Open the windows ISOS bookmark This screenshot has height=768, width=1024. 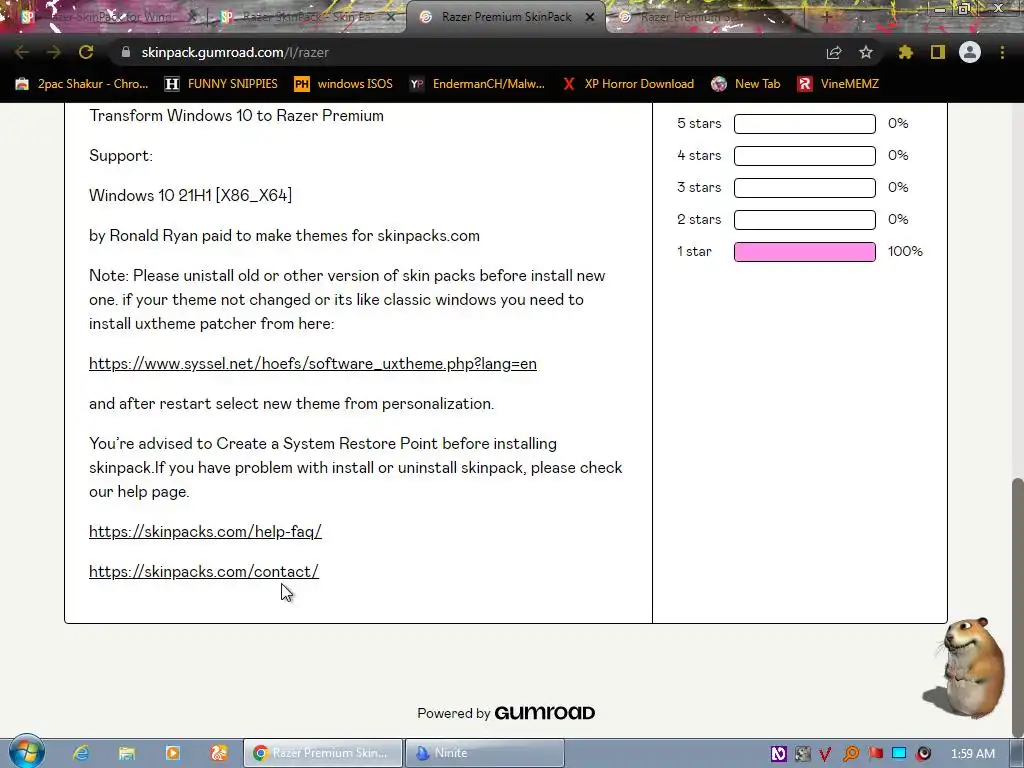pyautogui.click(x=344, y=84)
